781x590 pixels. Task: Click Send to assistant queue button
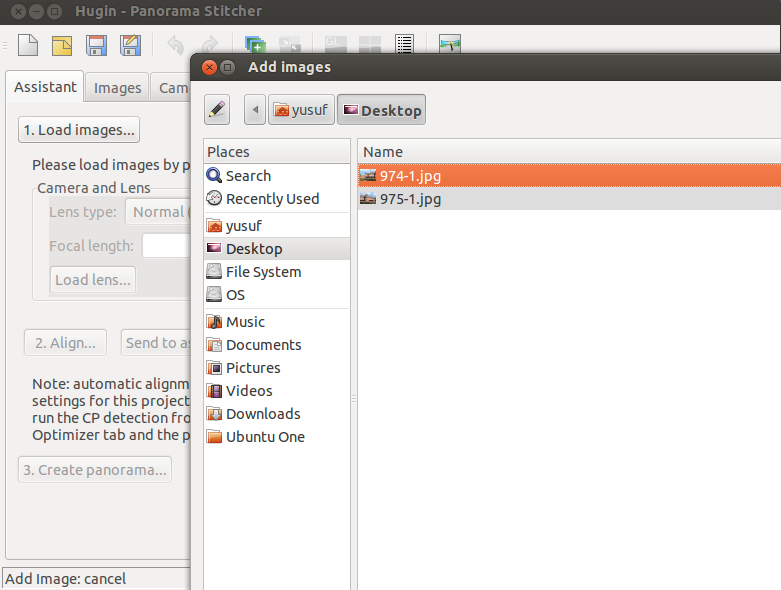[156, 343]
